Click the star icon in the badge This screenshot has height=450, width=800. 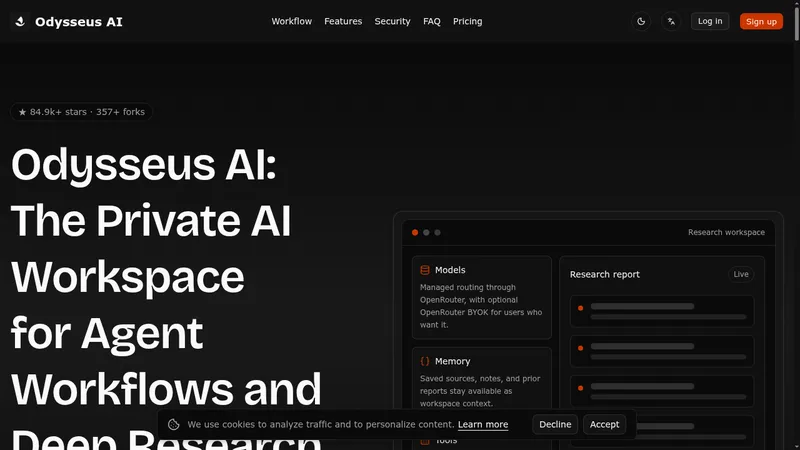pyautogui.click(x=22, y=112)
